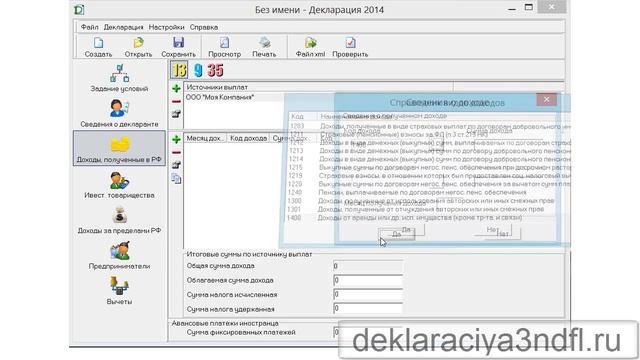Viewport: 640px width, 360px height.
Task: Click the copy income rows icon
Action: (176, 179)
